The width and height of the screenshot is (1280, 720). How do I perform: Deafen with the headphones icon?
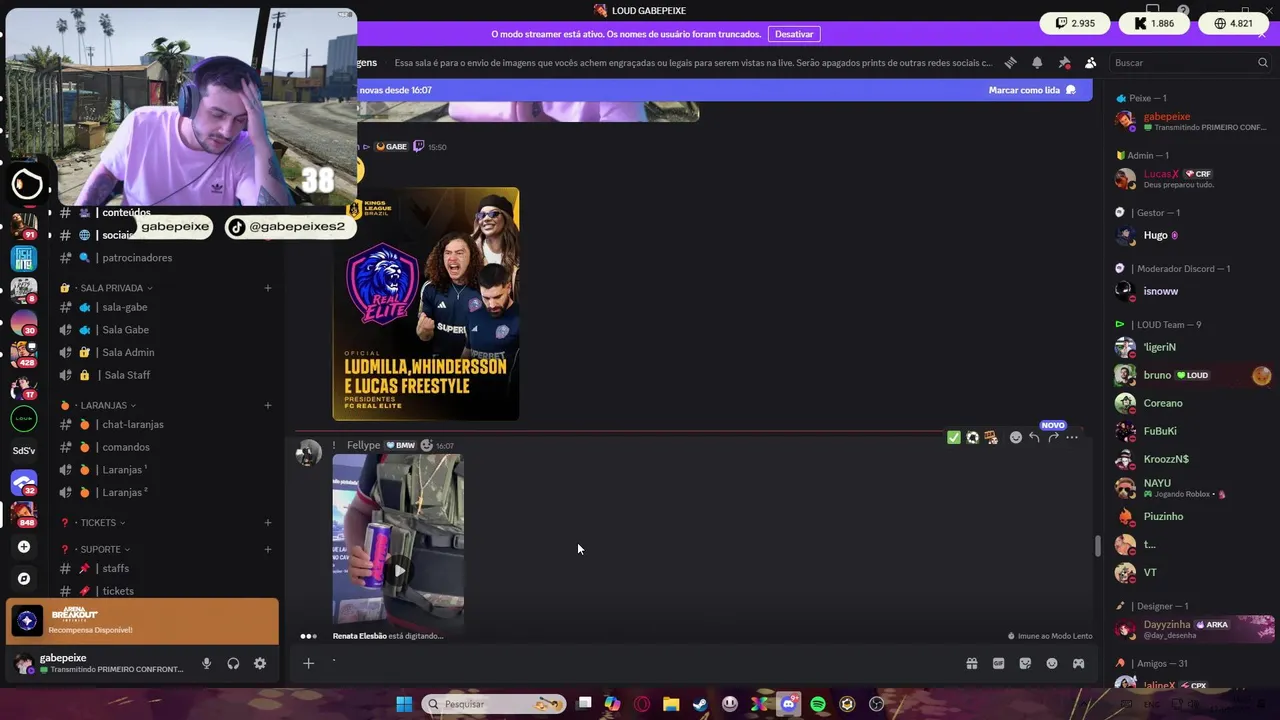coord(233,663)
